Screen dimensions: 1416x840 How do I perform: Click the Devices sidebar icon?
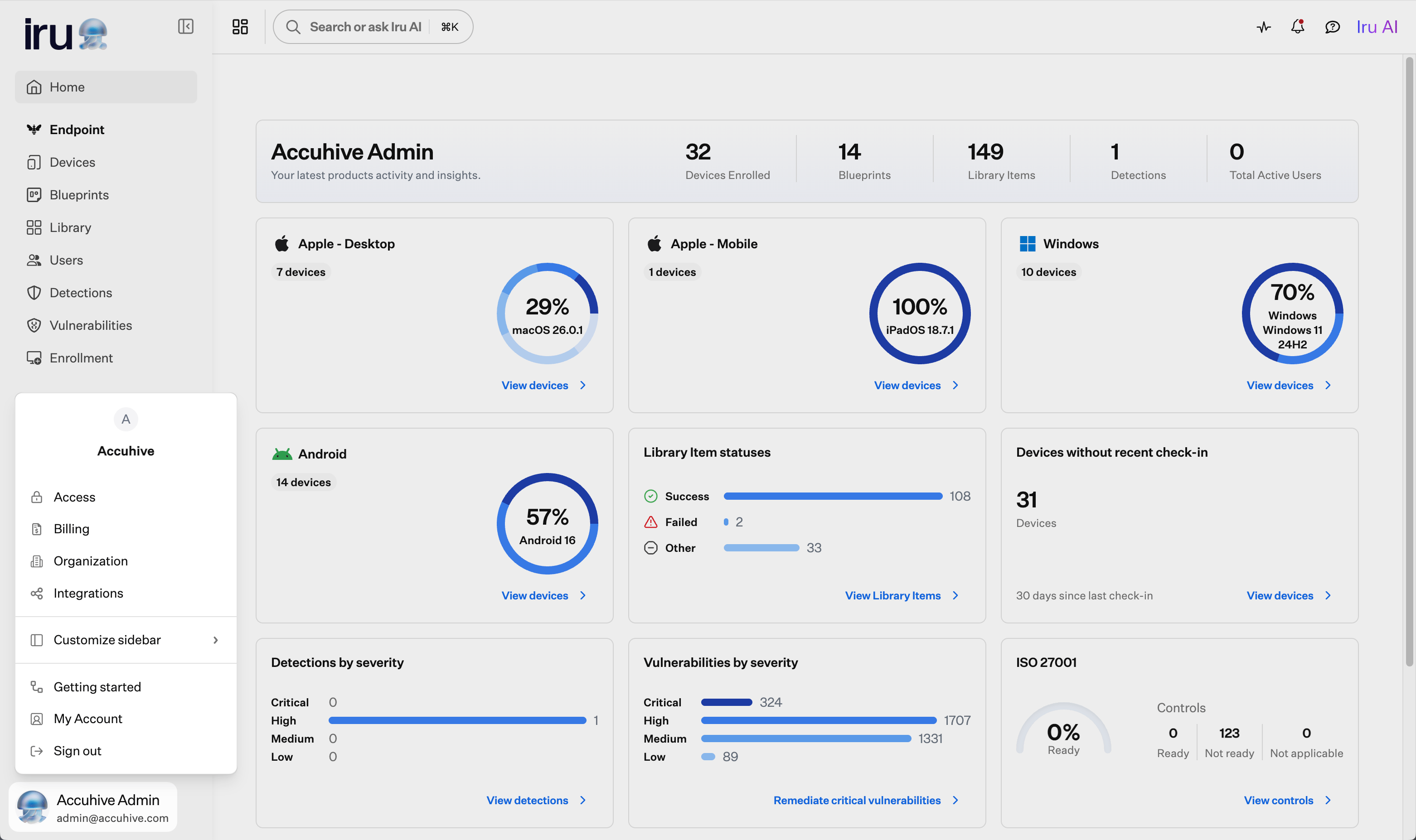(34, 163)
